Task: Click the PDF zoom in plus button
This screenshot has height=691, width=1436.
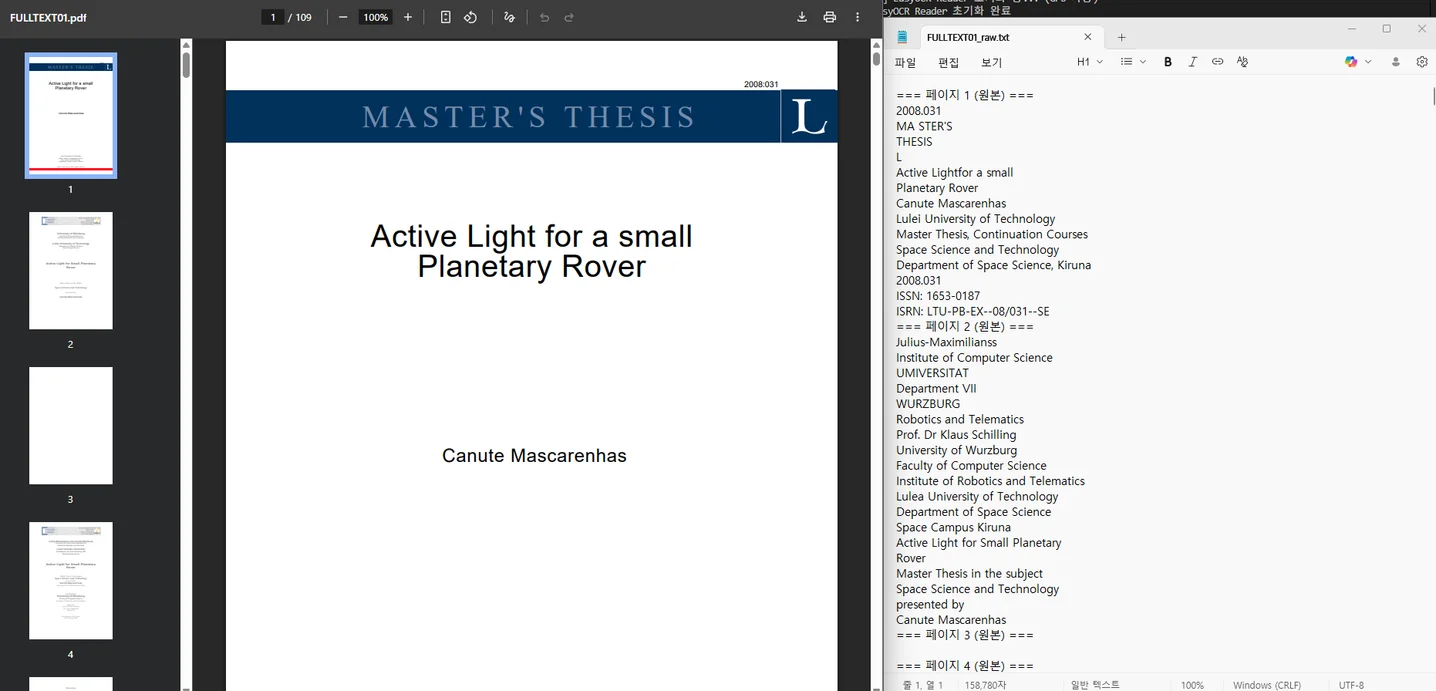Action: [408, 17]
